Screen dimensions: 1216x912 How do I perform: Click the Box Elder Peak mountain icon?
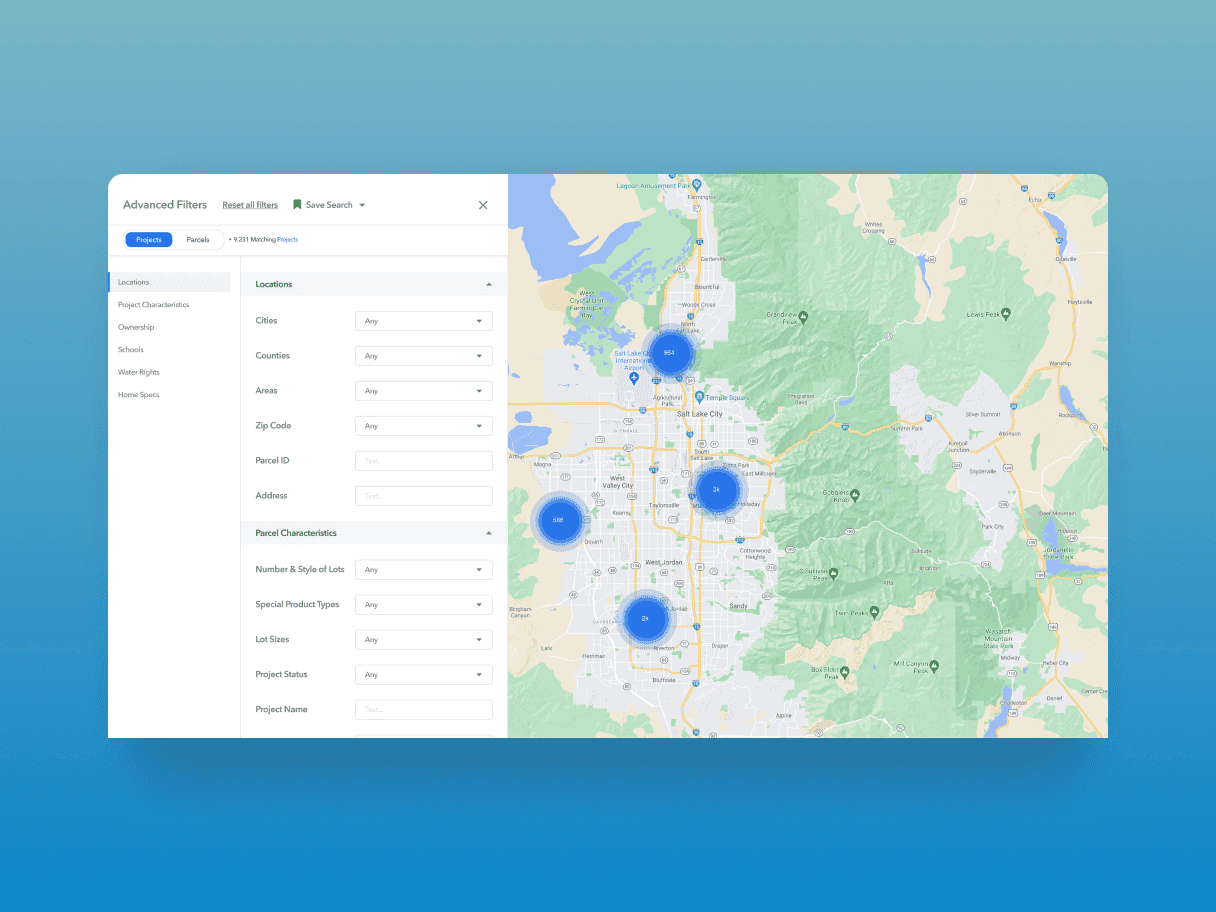[844, 671]
